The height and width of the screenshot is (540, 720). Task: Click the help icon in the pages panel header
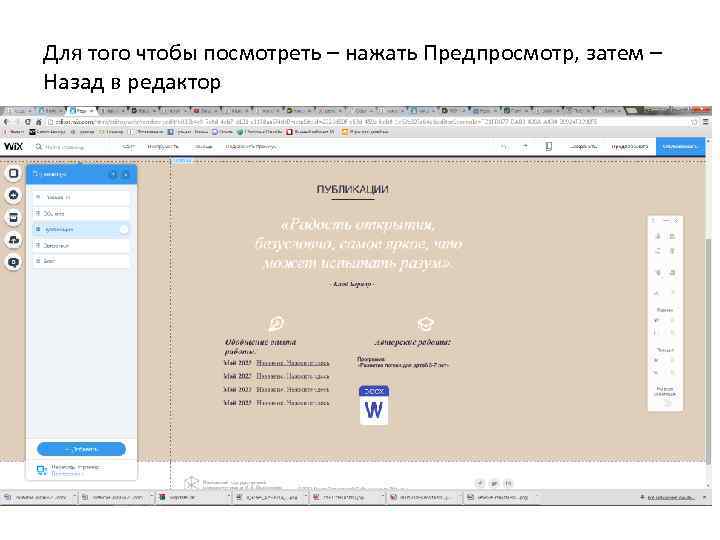pos(113,174)
